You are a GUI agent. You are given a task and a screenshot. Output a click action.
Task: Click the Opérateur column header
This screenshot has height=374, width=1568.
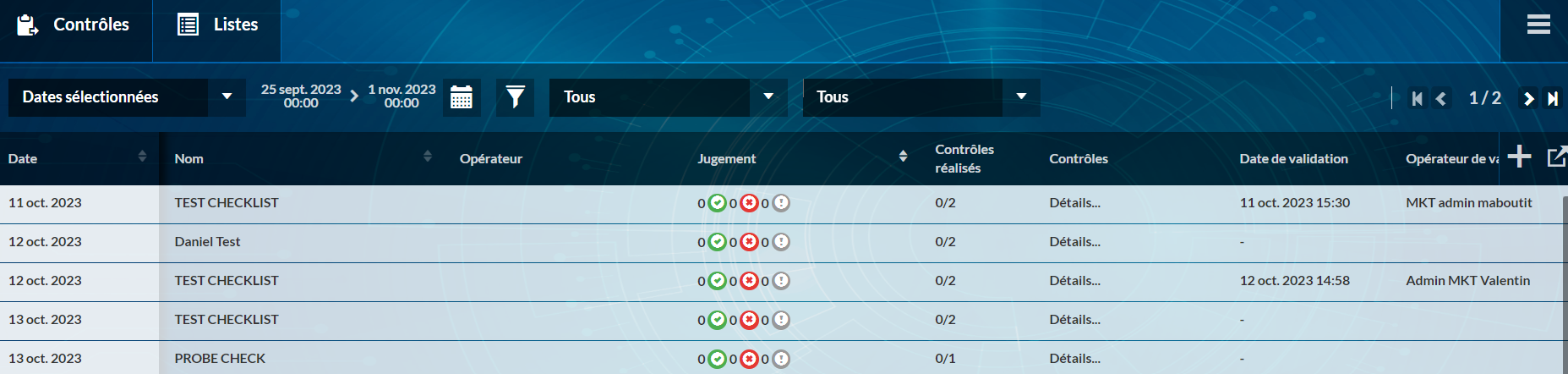coord(491,159)
